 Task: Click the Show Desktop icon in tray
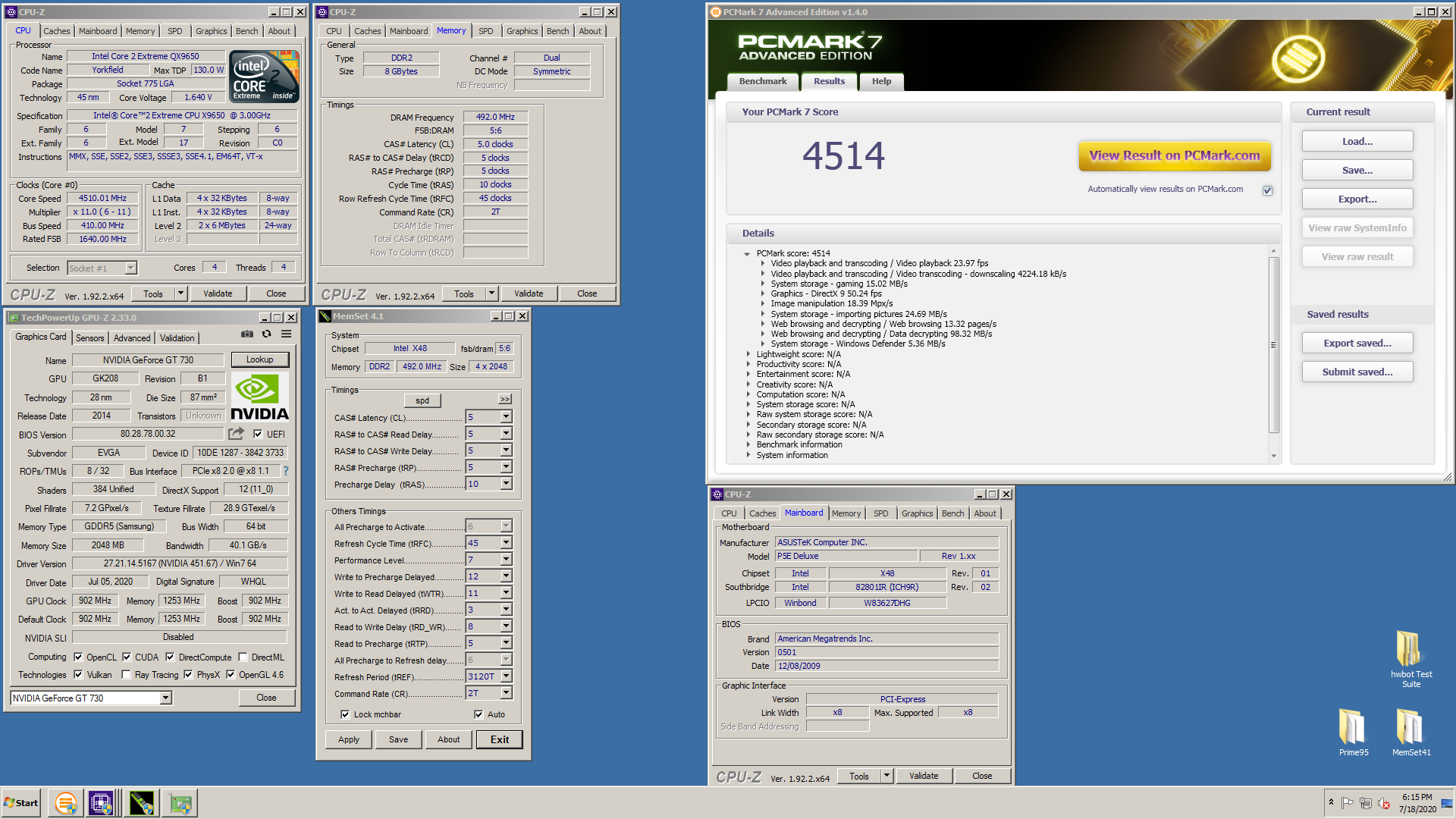(x=1447, y=803)
